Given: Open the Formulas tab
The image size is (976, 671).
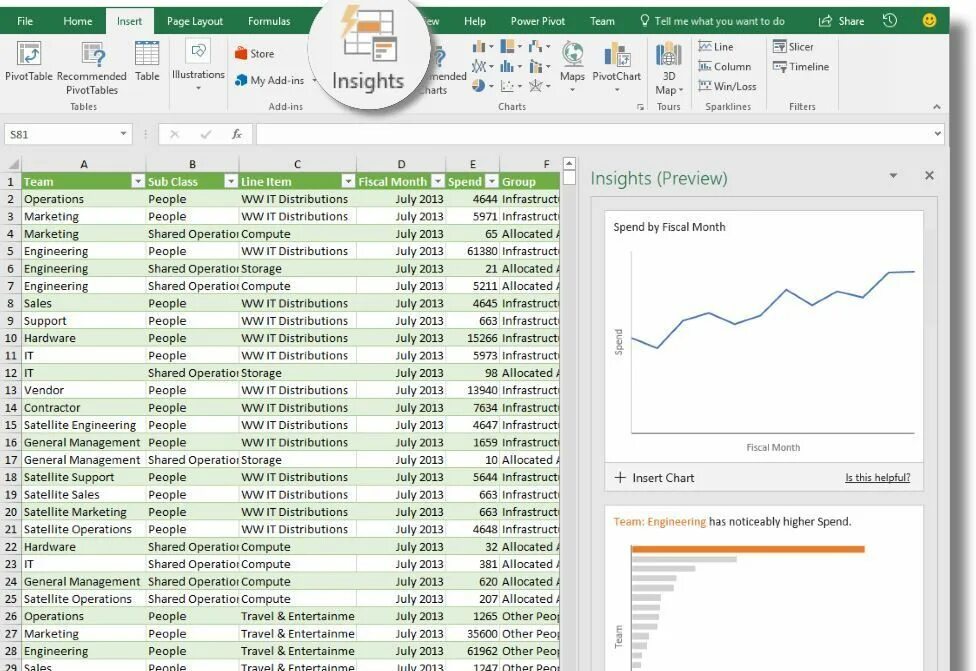Looking at the screenshot, I should (x=269, y=21).
